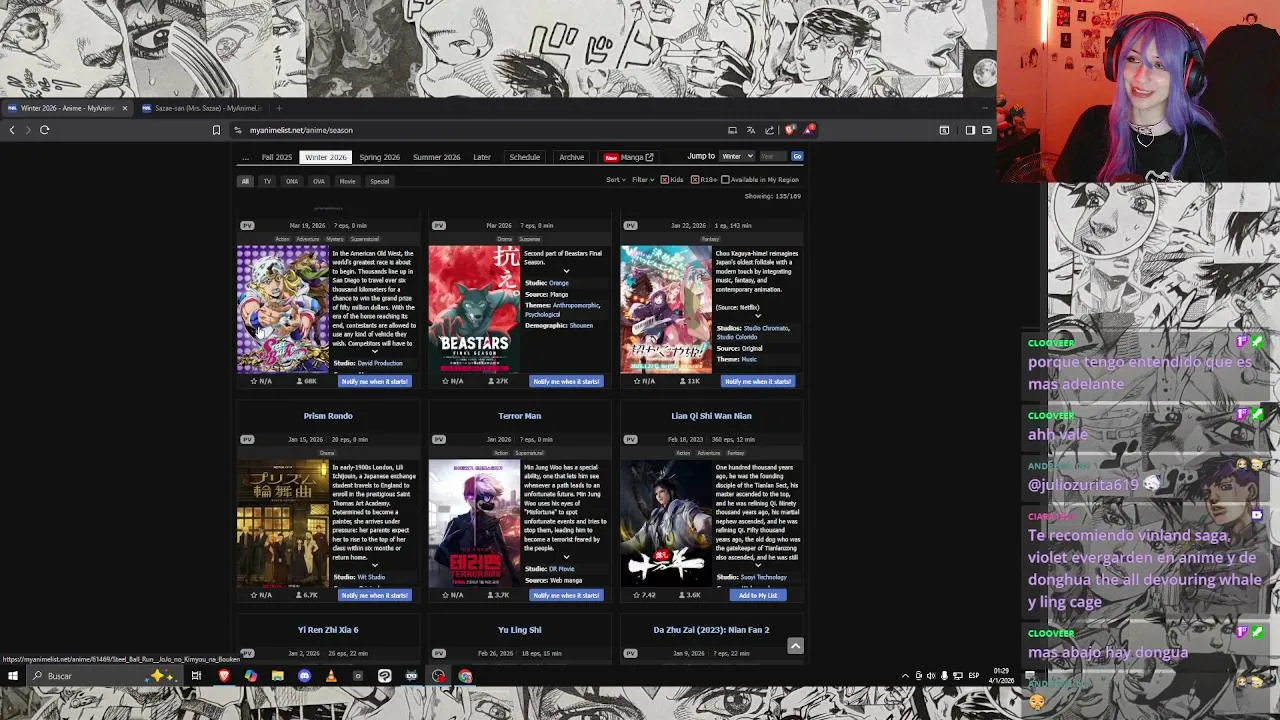Open the Windows Start menu

tap(13, 676)
